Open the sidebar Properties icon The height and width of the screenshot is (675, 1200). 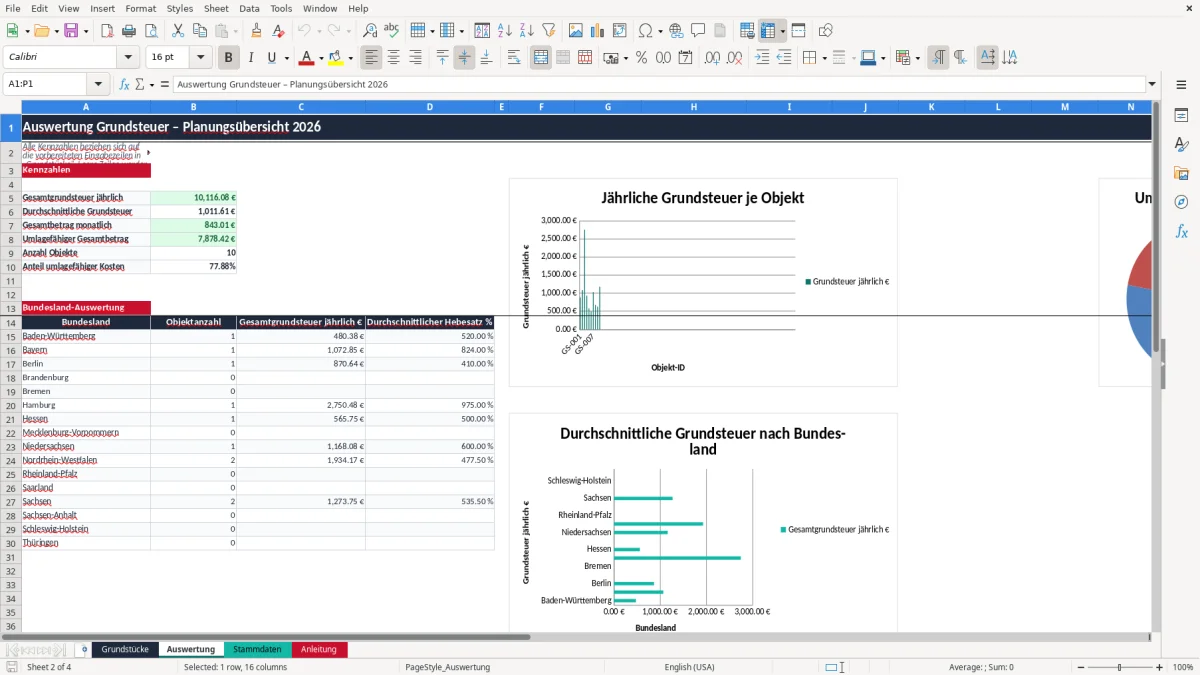[x=1181, y=115]
